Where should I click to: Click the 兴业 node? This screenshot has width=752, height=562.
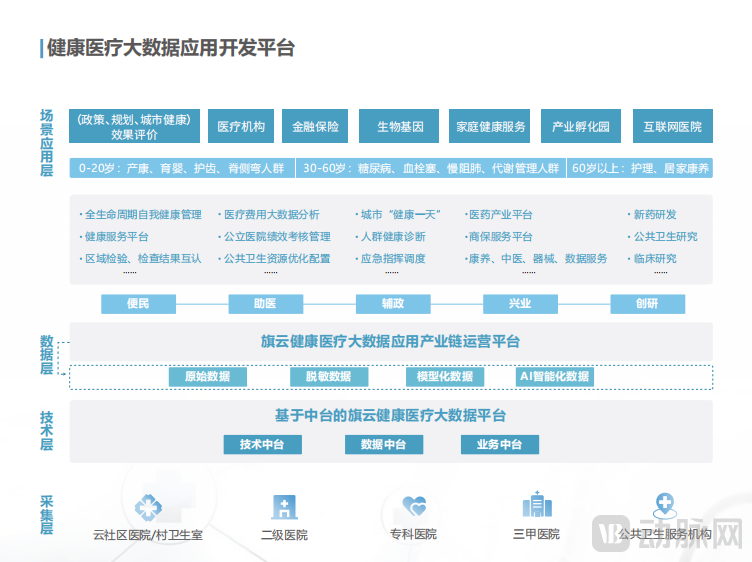520,304
